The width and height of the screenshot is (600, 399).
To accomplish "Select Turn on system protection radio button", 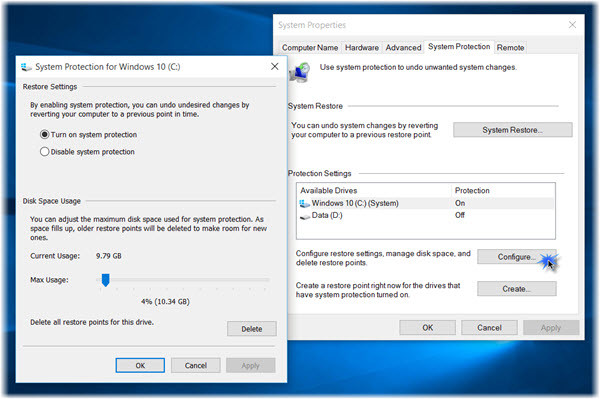I will (x=44, y=134).
